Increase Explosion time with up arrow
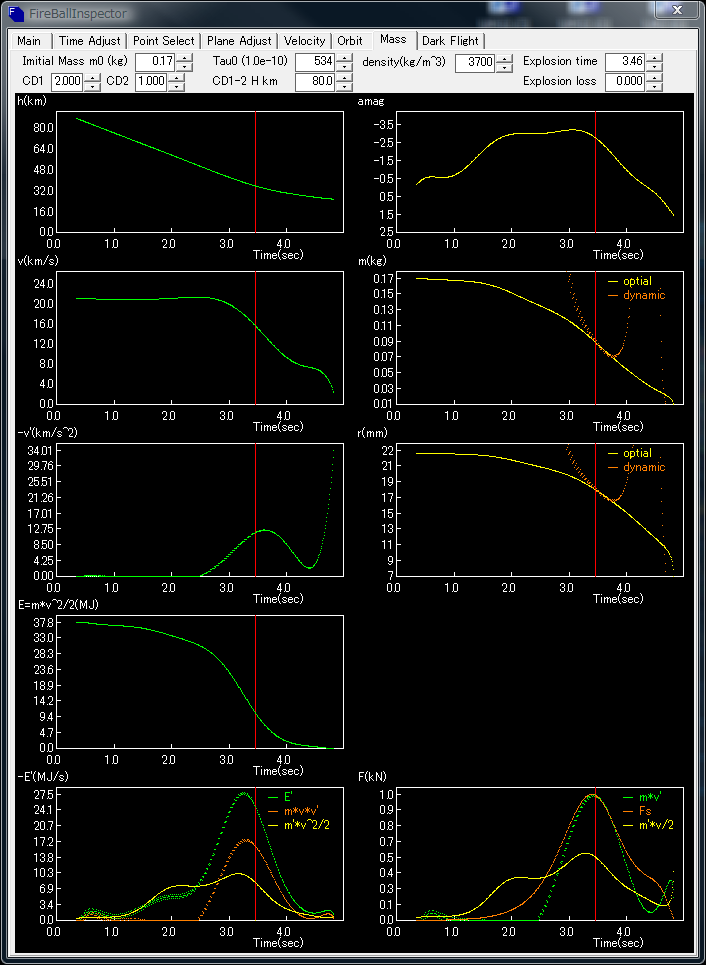 (654, 57)
